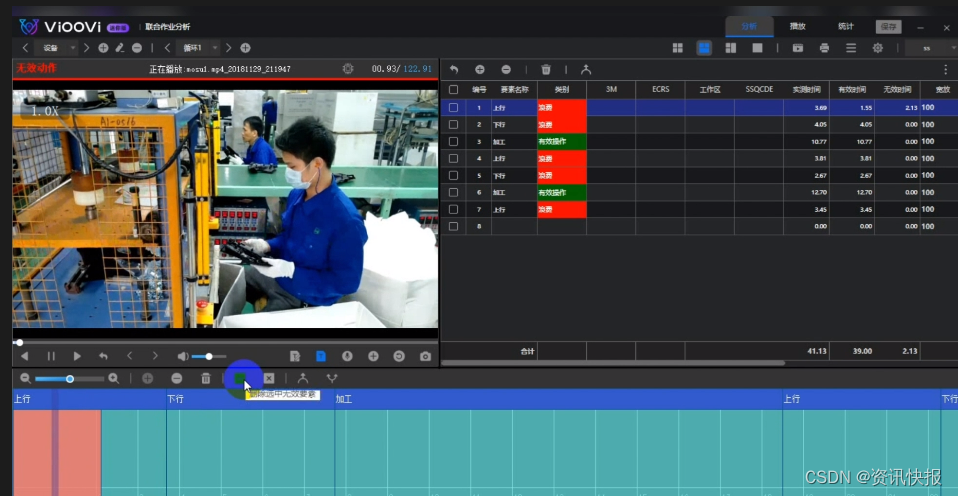Check the checkbox for row 7
Screen dimensions: 958x496
point(453,210)
